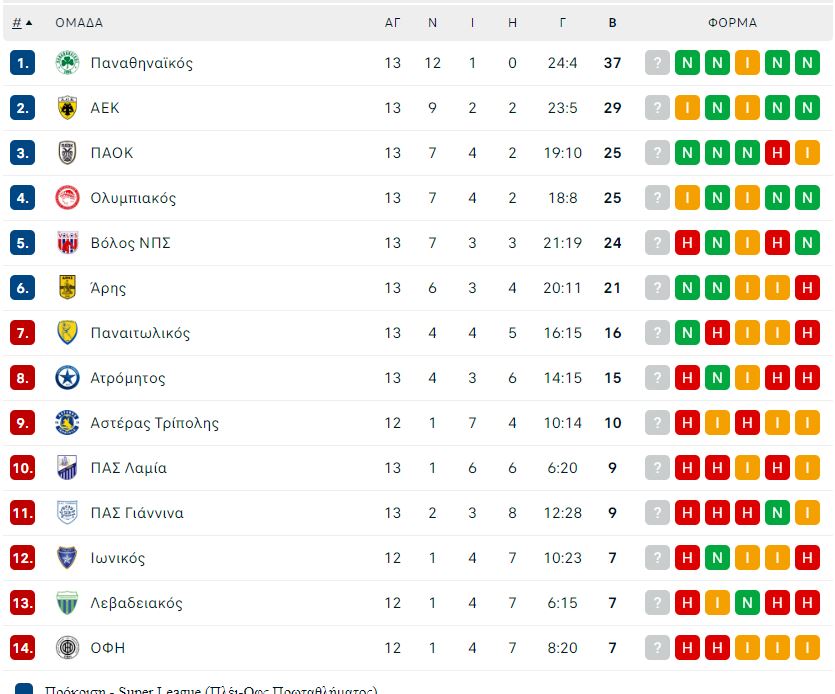Click the rank 14 position badge
835x694 pixels.
coord(22,648)
